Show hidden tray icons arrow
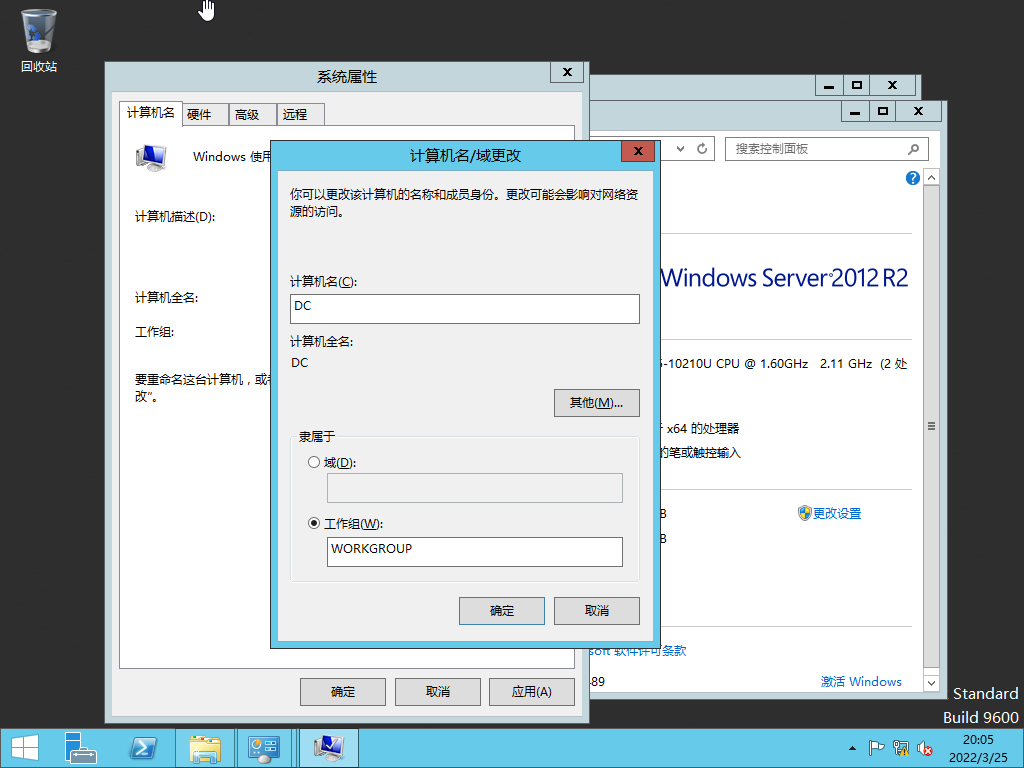The width and height of the screenshot is (1024, 768). tap(852, 748)
